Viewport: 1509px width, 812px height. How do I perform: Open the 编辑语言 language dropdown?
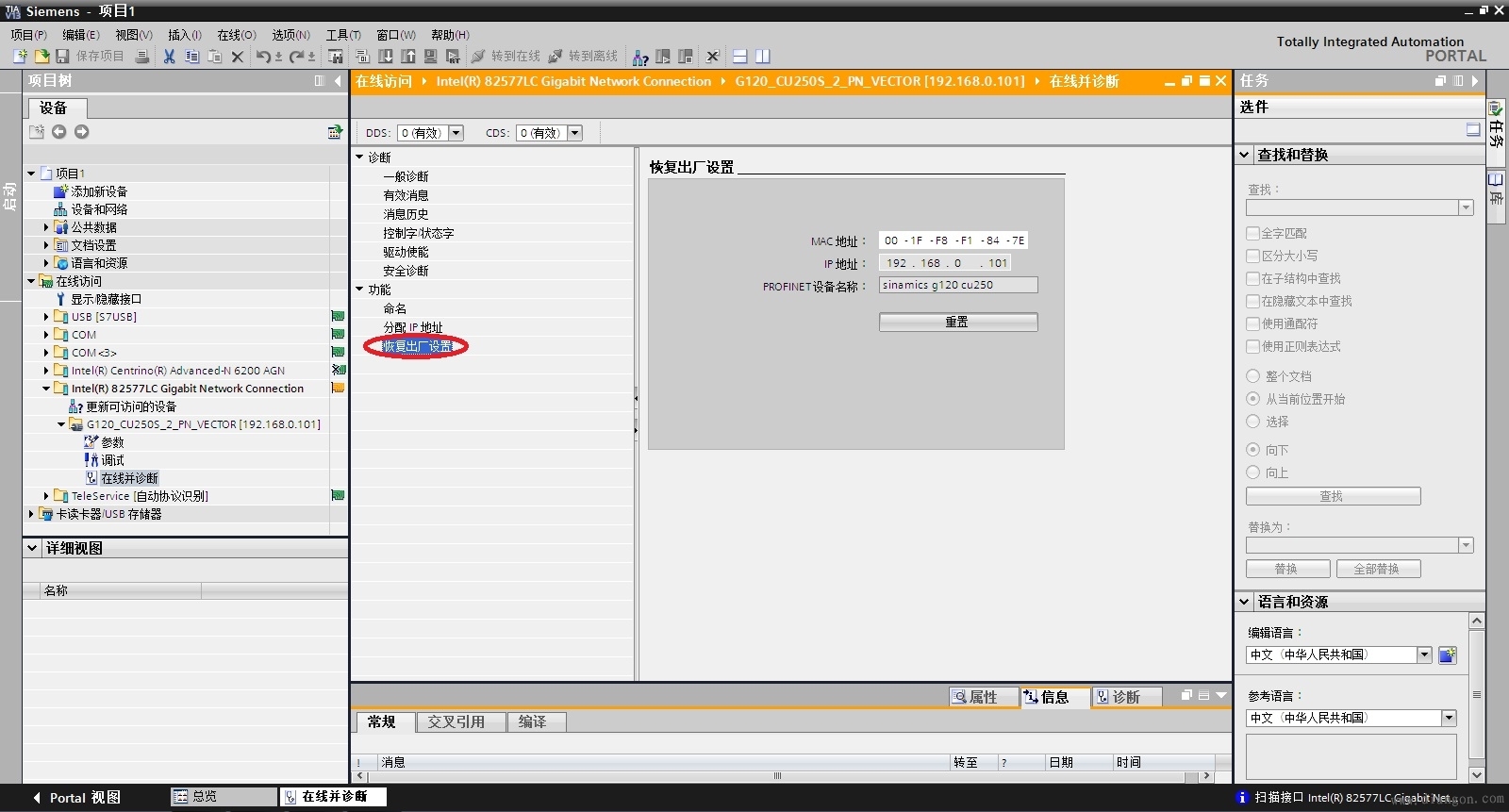click(1424, 655)
